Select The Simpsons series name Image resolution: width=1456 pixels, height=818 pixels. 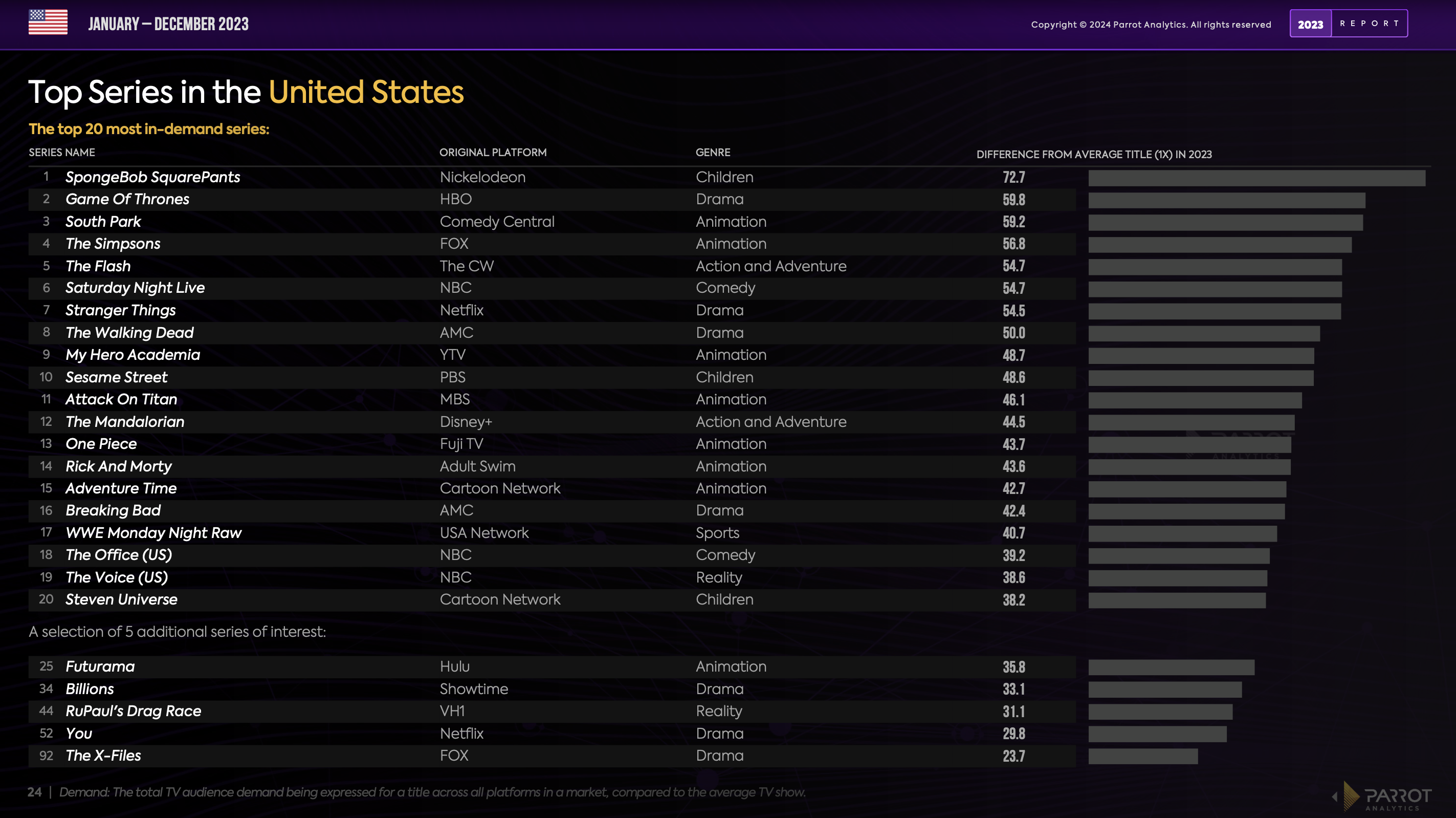pos(113,244)
